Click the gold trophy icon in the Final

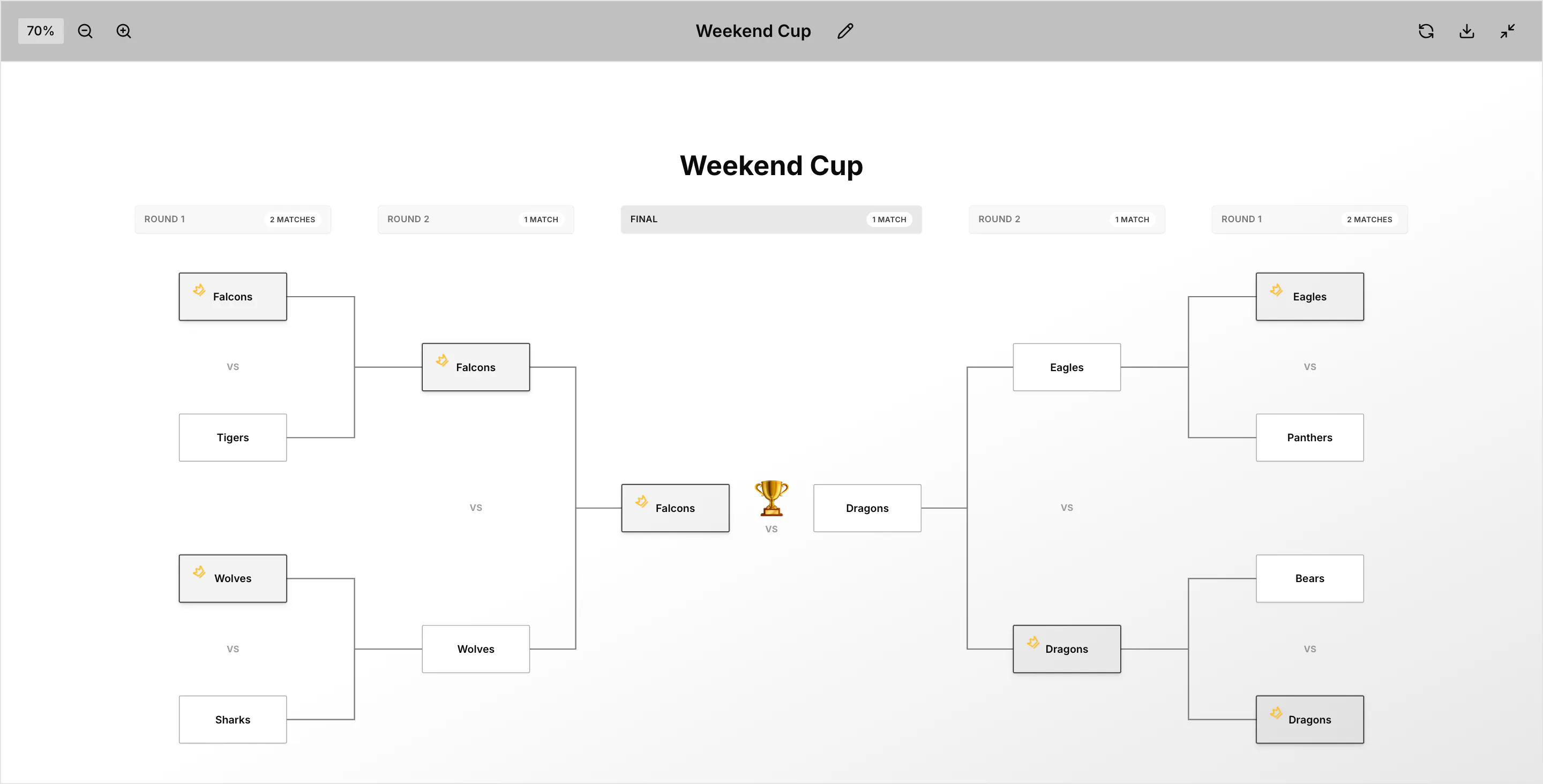tap(771, 497)
